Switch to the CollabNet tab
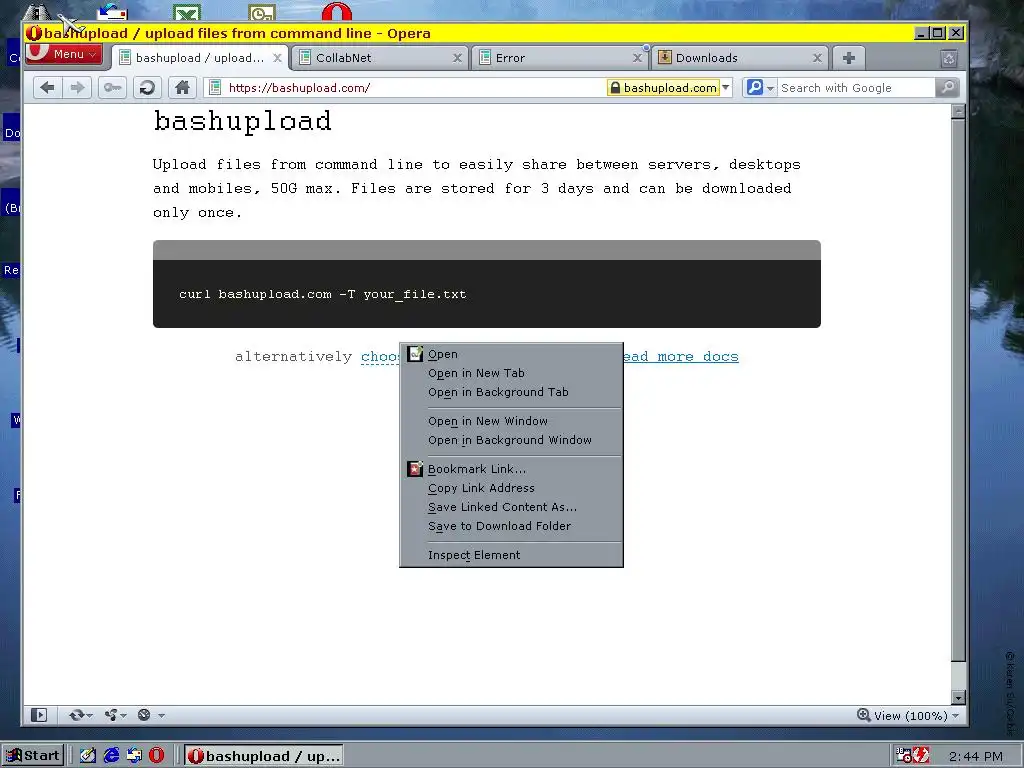 [x=379, y=58]
